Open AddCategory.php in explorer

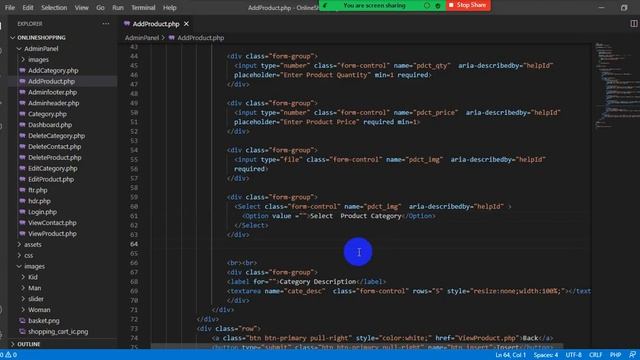tap(53, 71)
